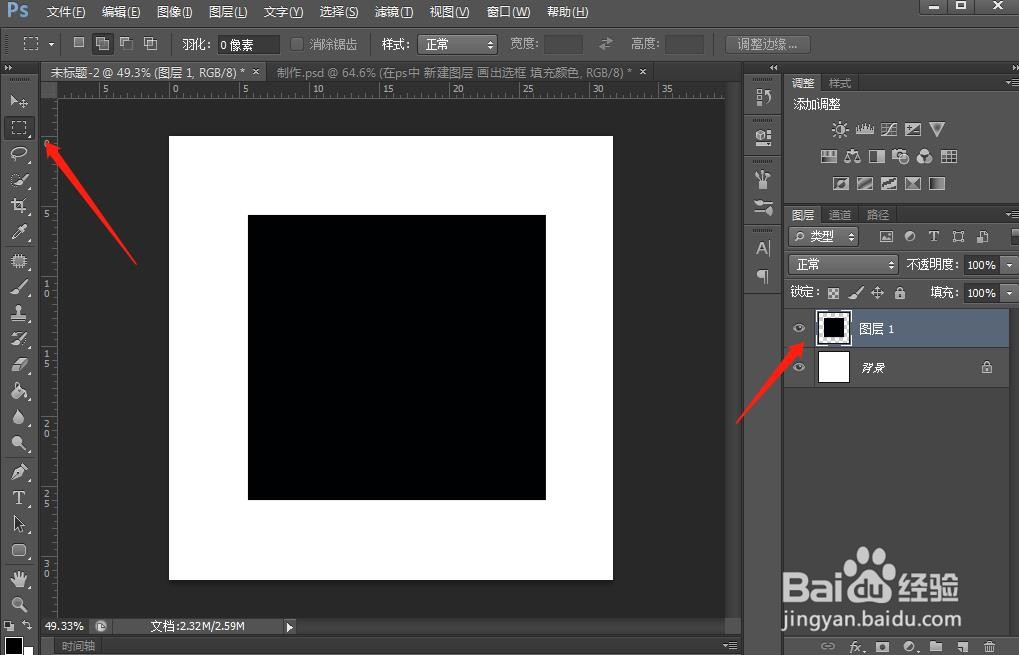The width and height of the screenshot is (1019, 655).
Task: Open the Character panel icon
Action: click(763, 248)
